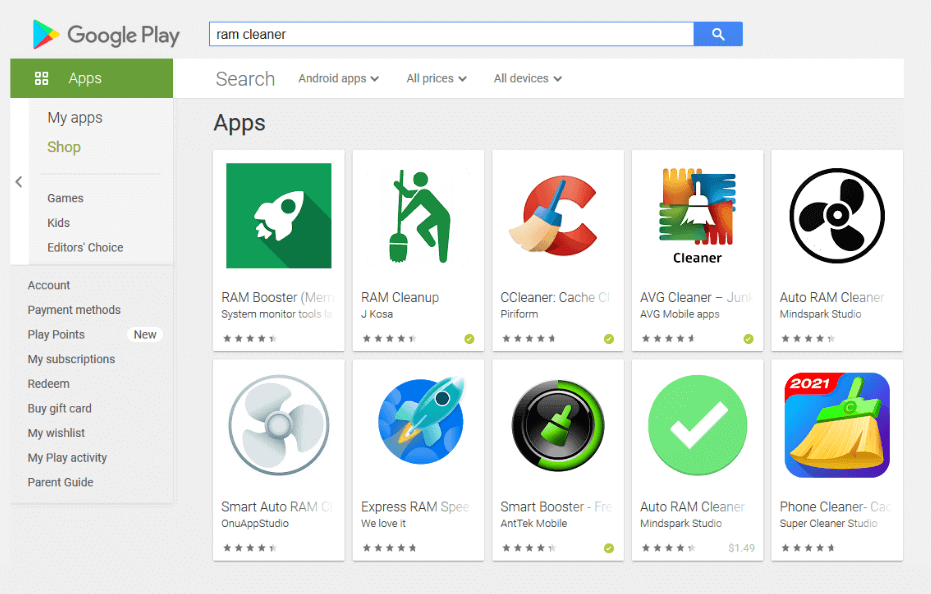Open My wishlist link
This screenshot has width=931, height=594.
[56, 433]
